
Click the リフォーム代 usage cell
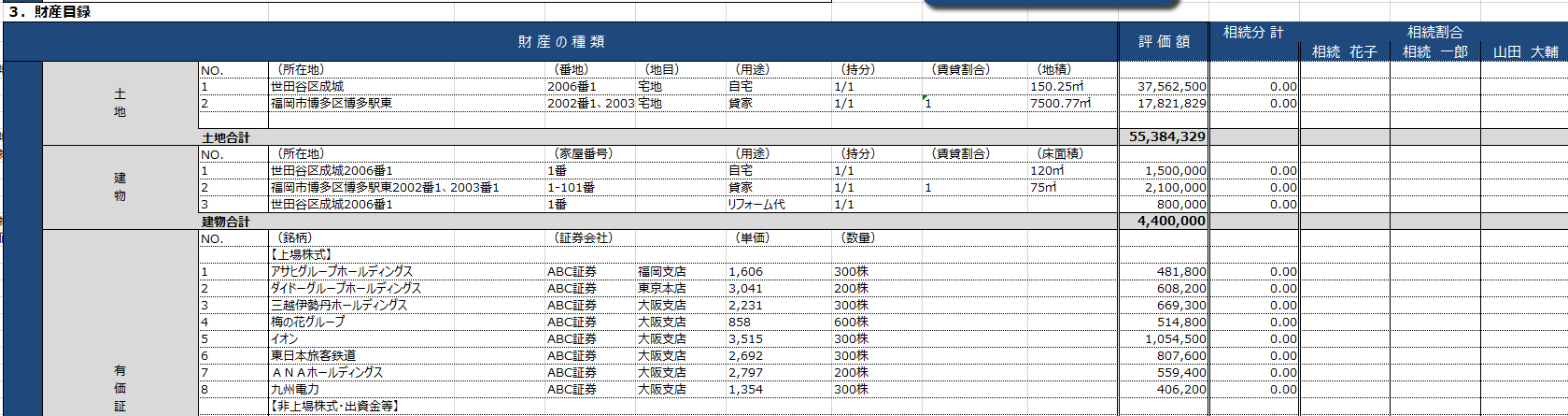coord(756,205)
